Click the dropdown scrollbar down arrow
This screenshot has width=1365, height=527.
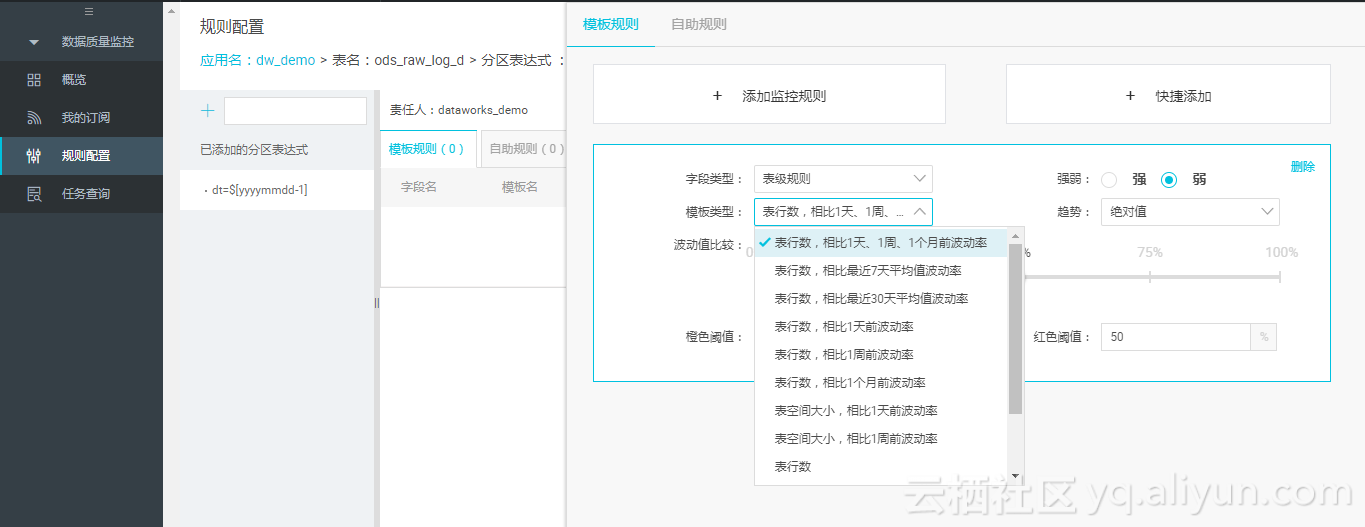coord(1015,476)
